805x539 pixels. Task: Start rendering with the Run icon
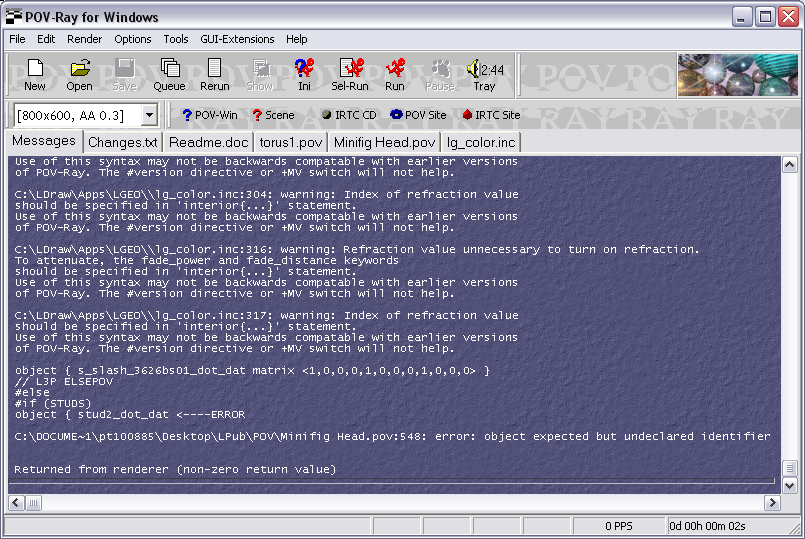pyautogui.click(x=395, y=75)
